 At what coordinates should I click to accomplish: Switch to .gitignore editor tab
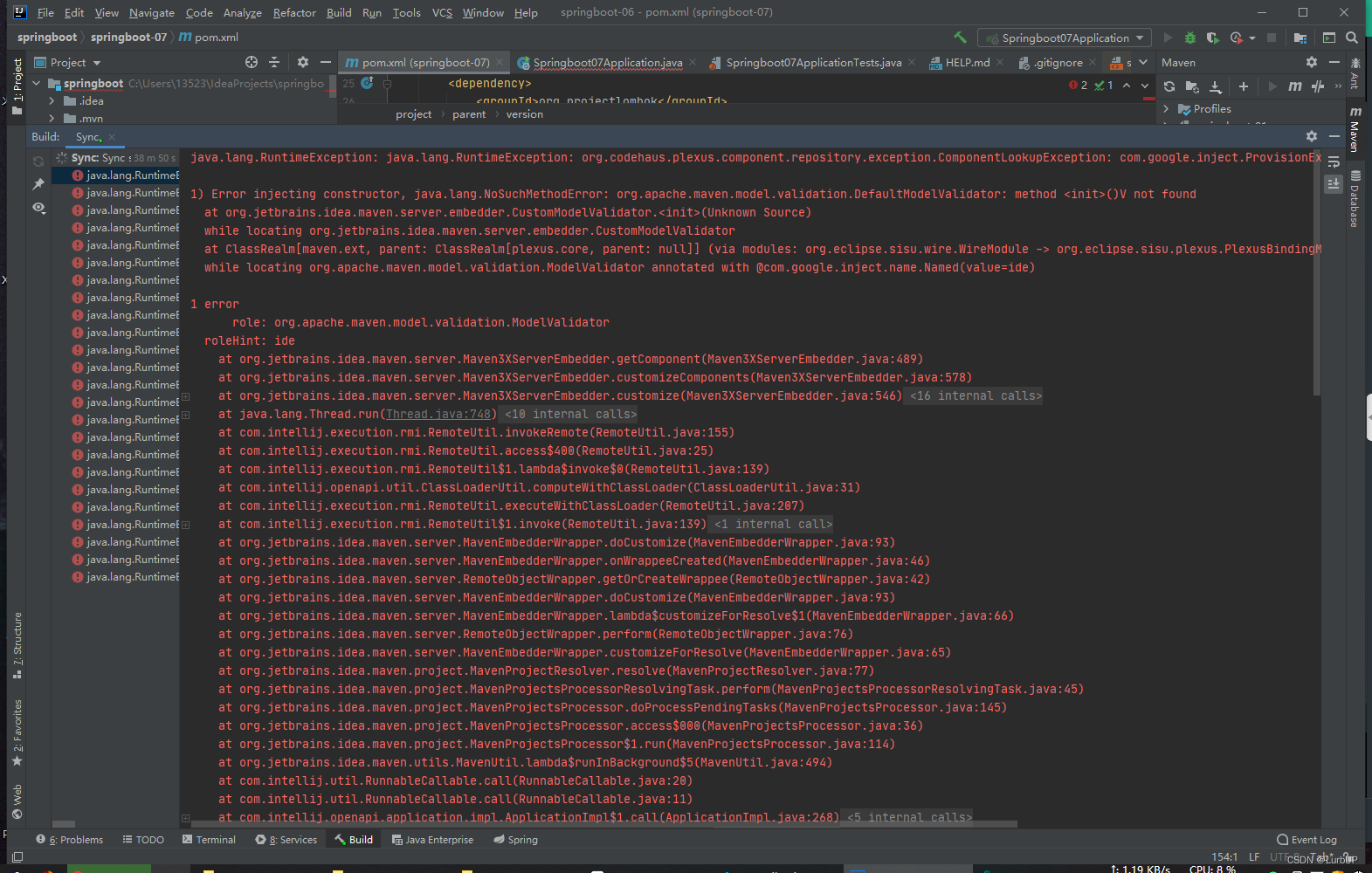click(x=1058, y=62)
